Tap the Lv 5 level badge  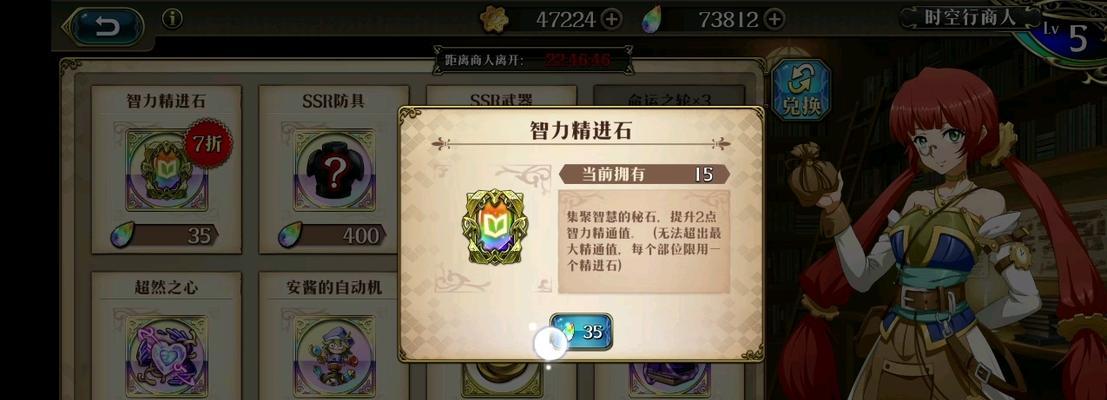(x=1069, y=35)
